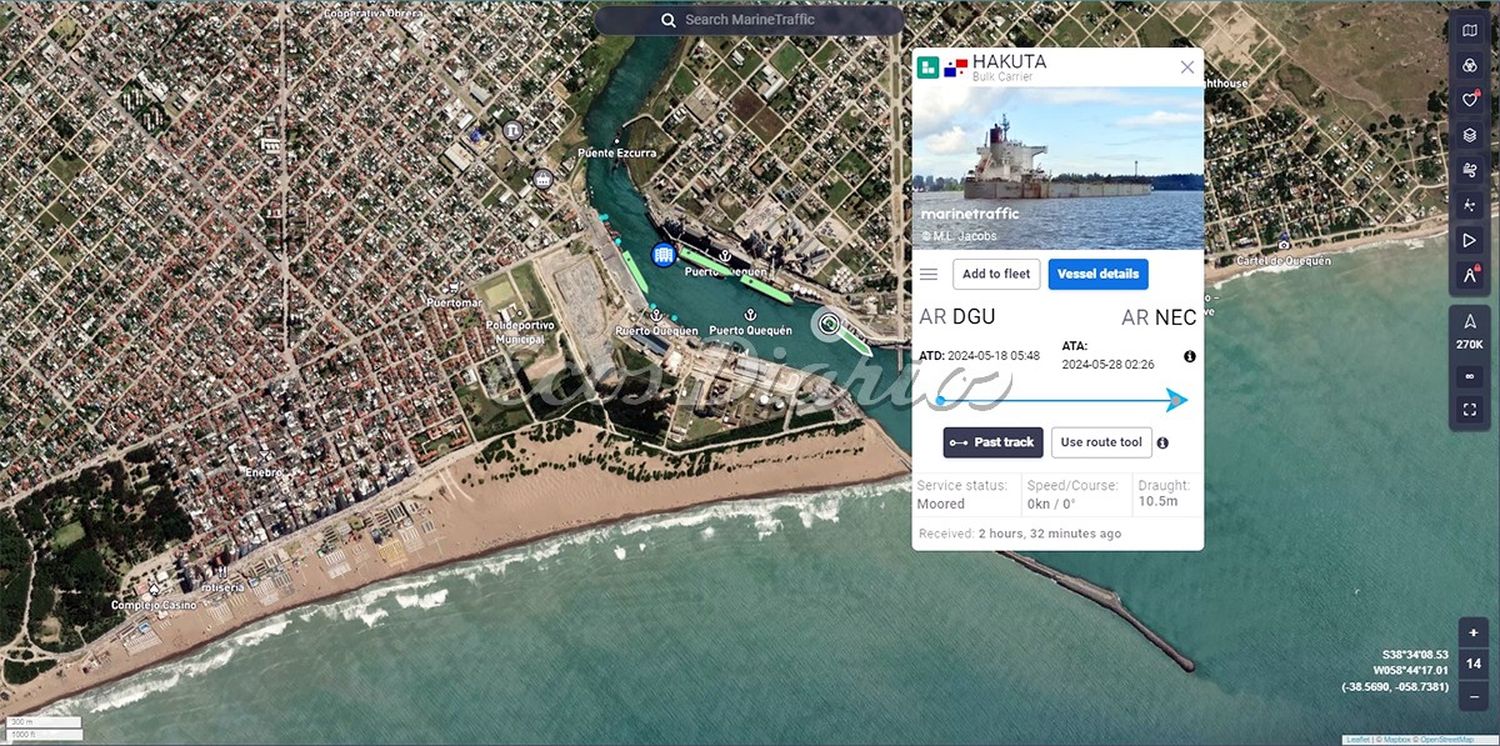Viewport: 1500px width, 746px height.
Task: Click destination port AR NEC
Action: [1159, 318]
